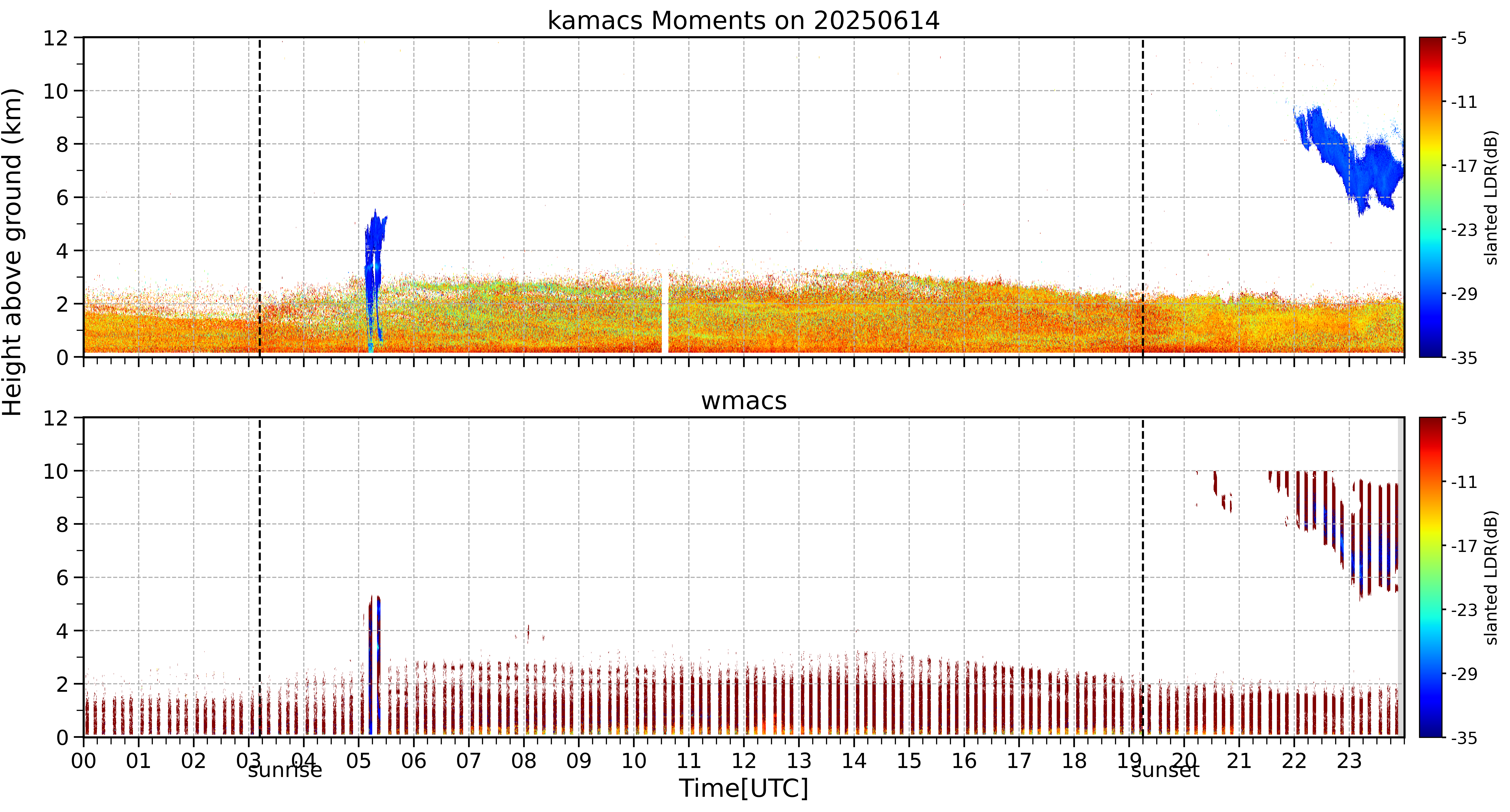Click the sunset dashed line in kamacs plot
Viewport: 1510px width, 812px height.
coord(1143,197)
